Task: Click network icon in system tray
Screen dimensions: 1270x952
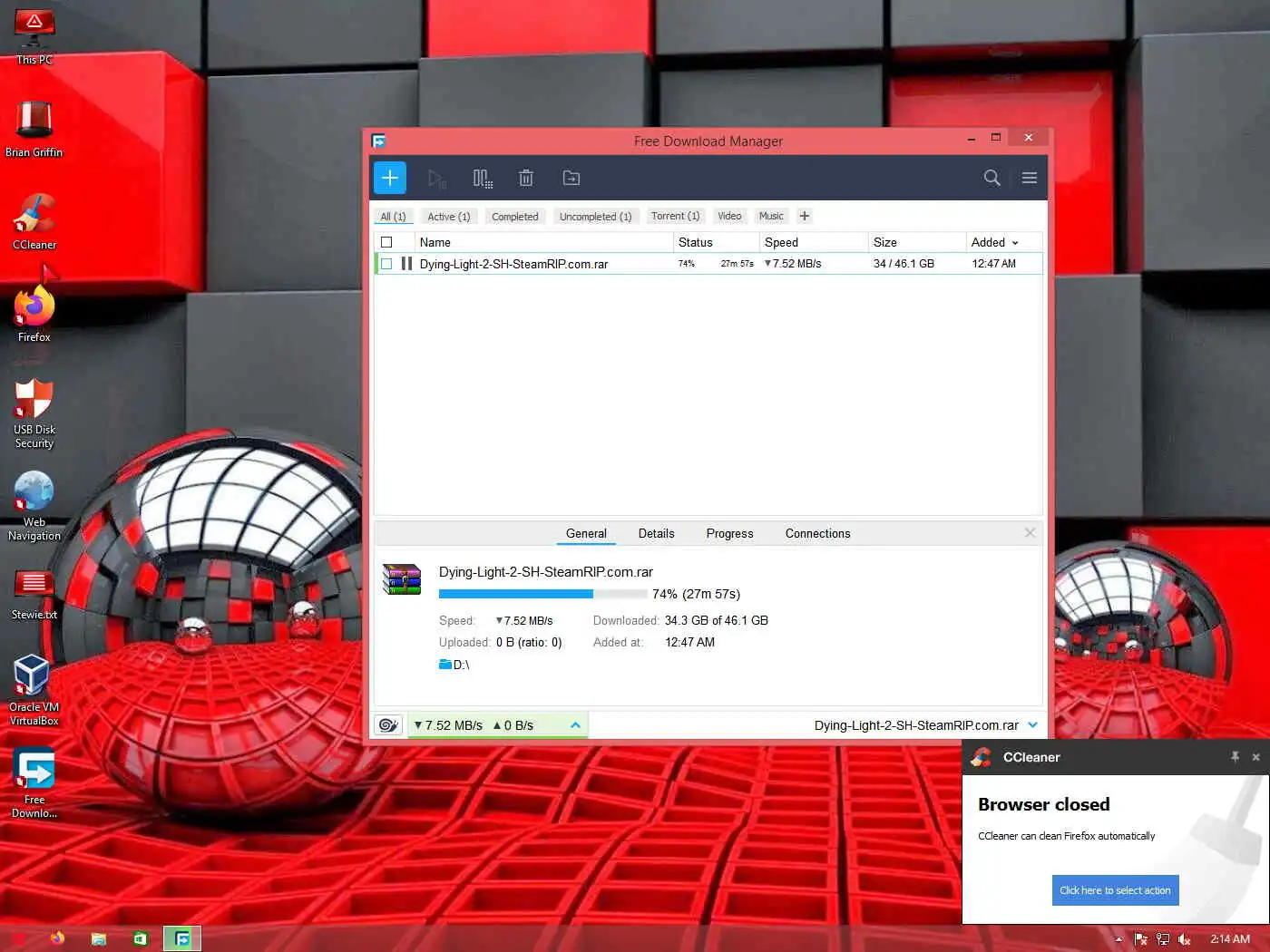Action: [1163, 939]
